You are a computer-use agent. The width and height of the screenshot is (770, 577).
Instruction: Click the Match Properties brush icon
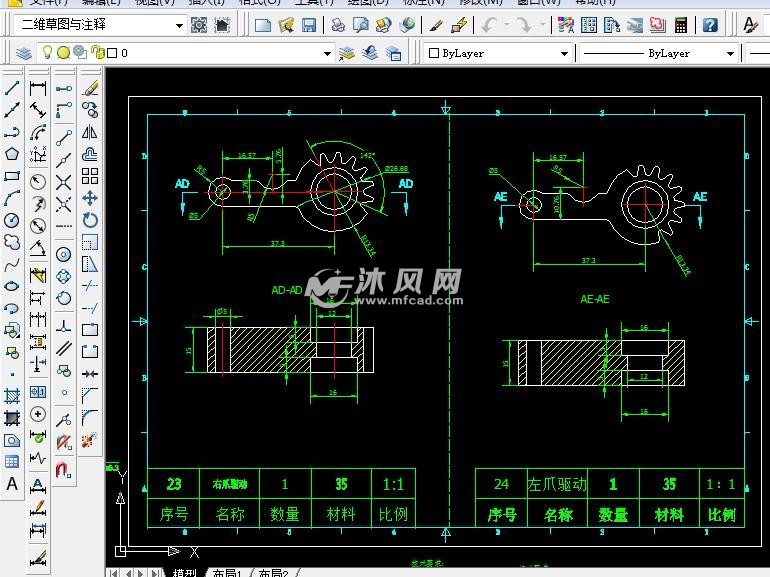click(x=436, y=25)
